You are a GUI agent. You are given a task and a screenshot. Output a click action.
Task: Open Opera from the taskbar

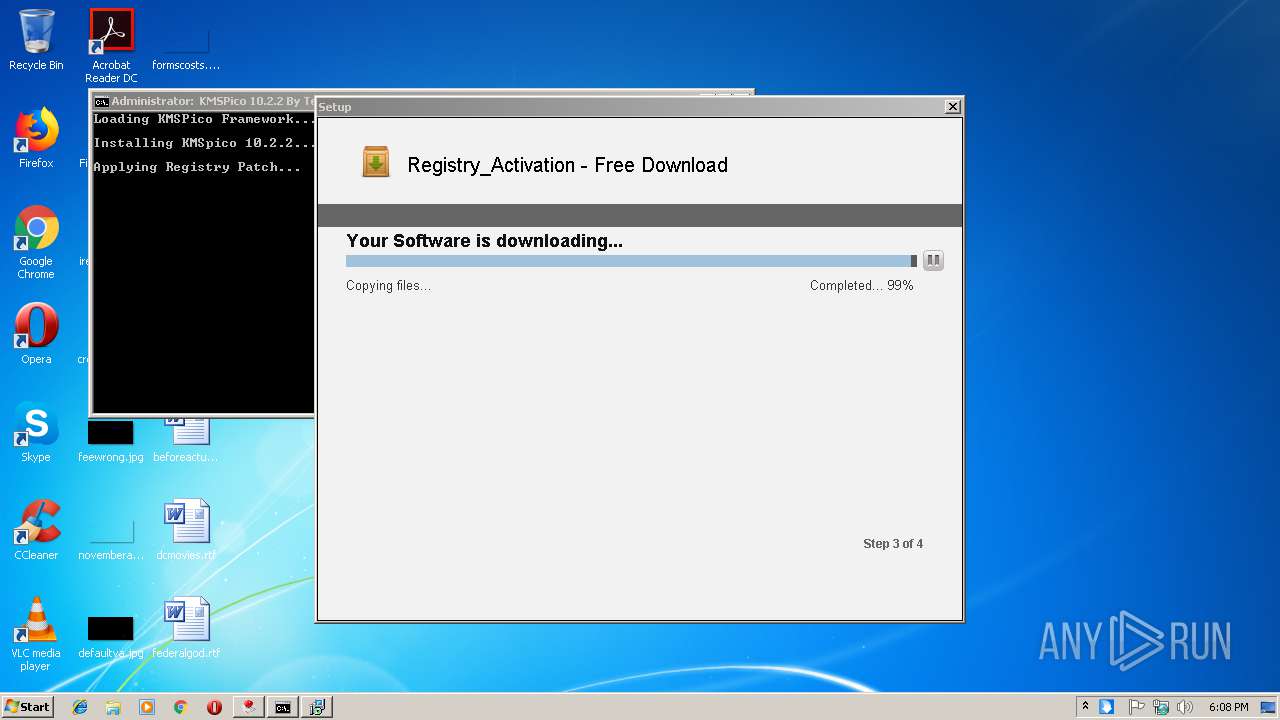[x=214, y=707]
